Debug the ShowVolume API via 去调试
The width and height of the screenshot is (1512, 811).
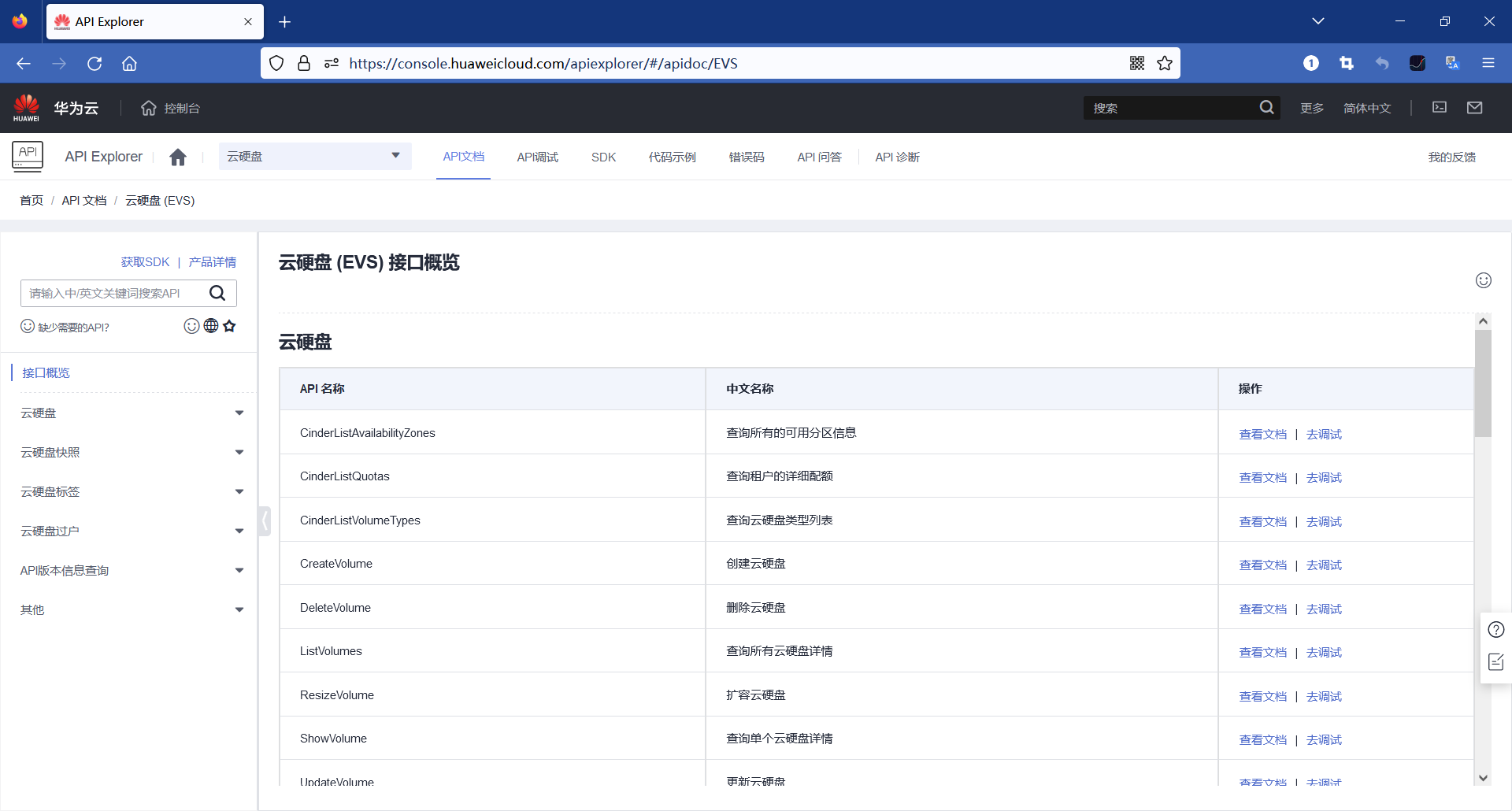(x=1324, y=739)
